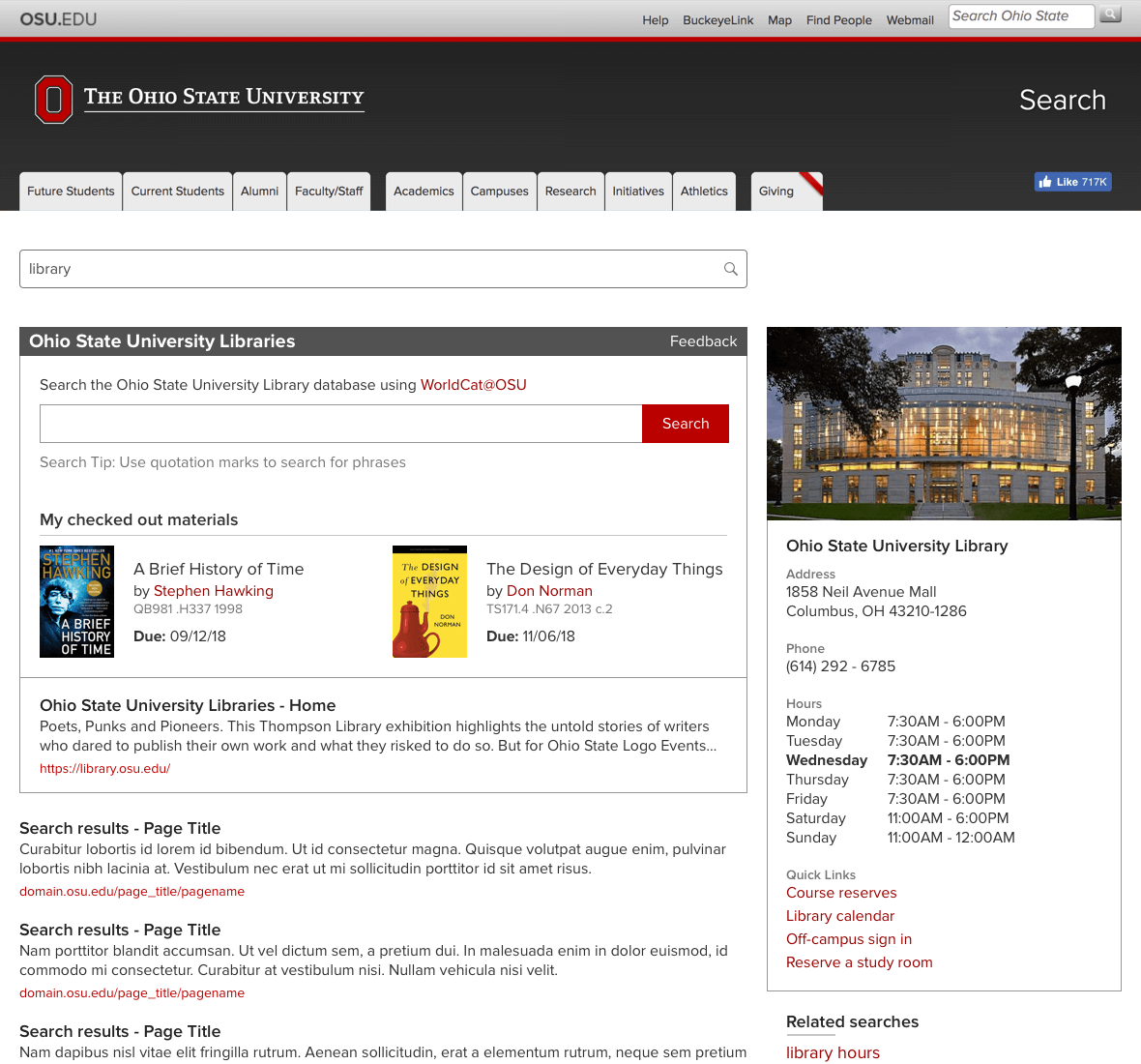Viewport: 1141px width, 1064px height.
Task: Click the Thompson Library building photo
Action: tap(944, 424)
